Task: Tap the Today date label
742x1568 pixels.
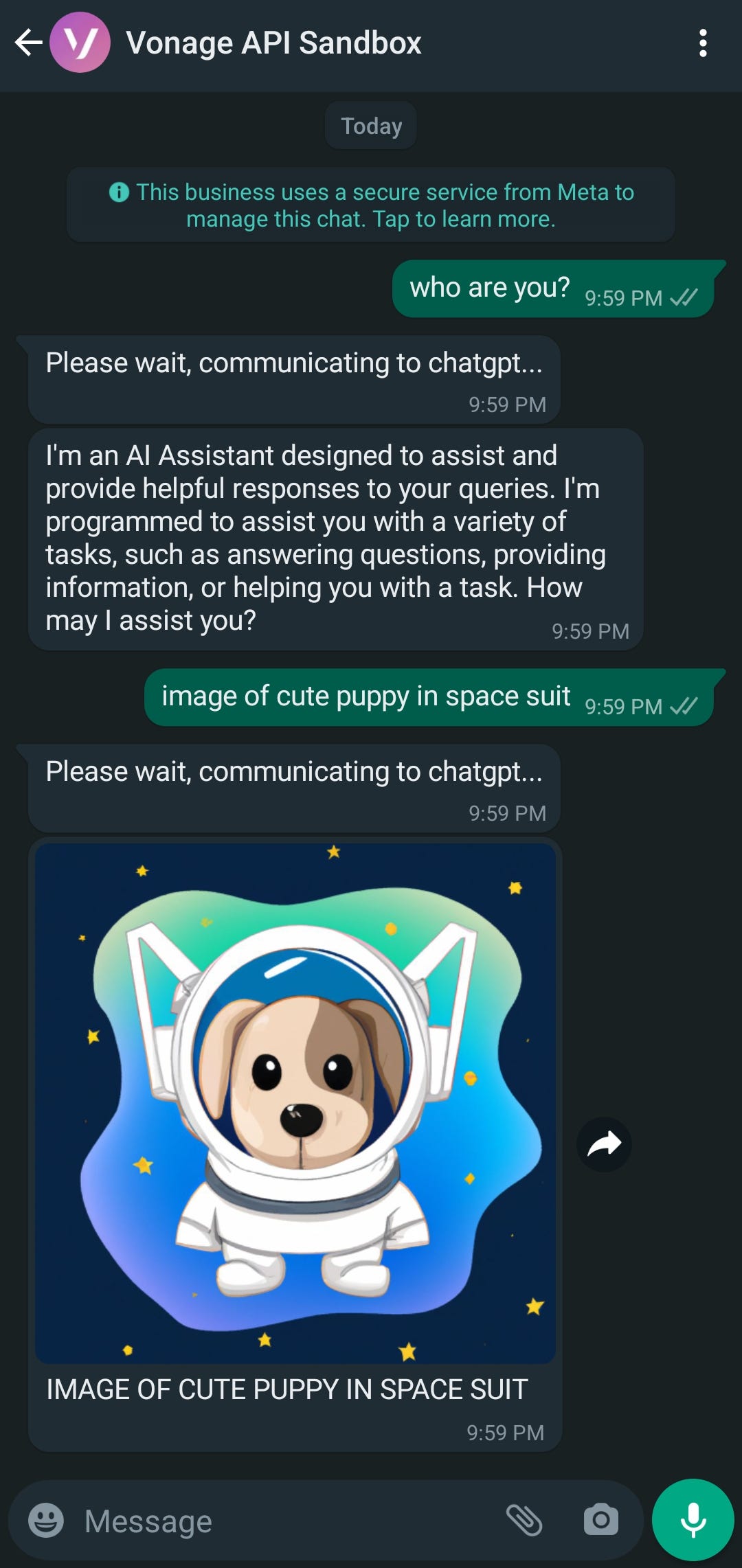Action: click(371, 126)
